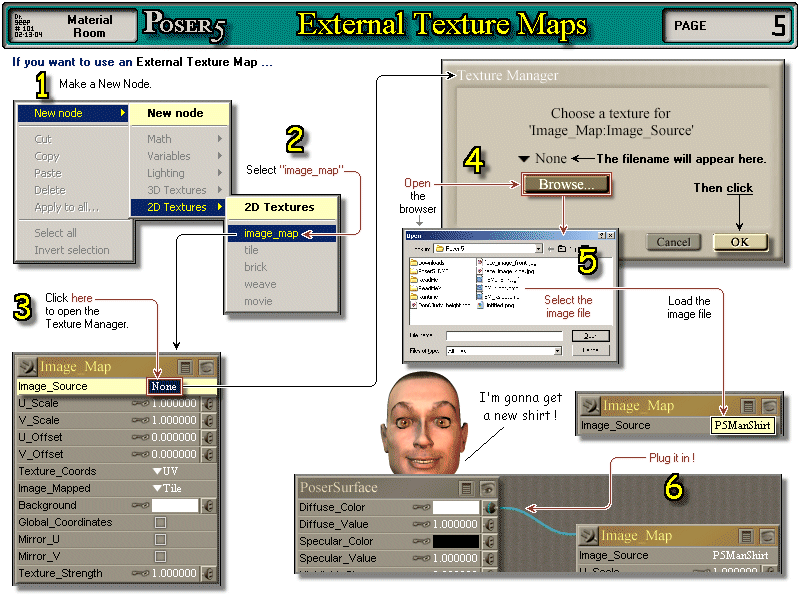Open Background white color swatch
This screenshot has width=800, height=600.
click(174, 506)
